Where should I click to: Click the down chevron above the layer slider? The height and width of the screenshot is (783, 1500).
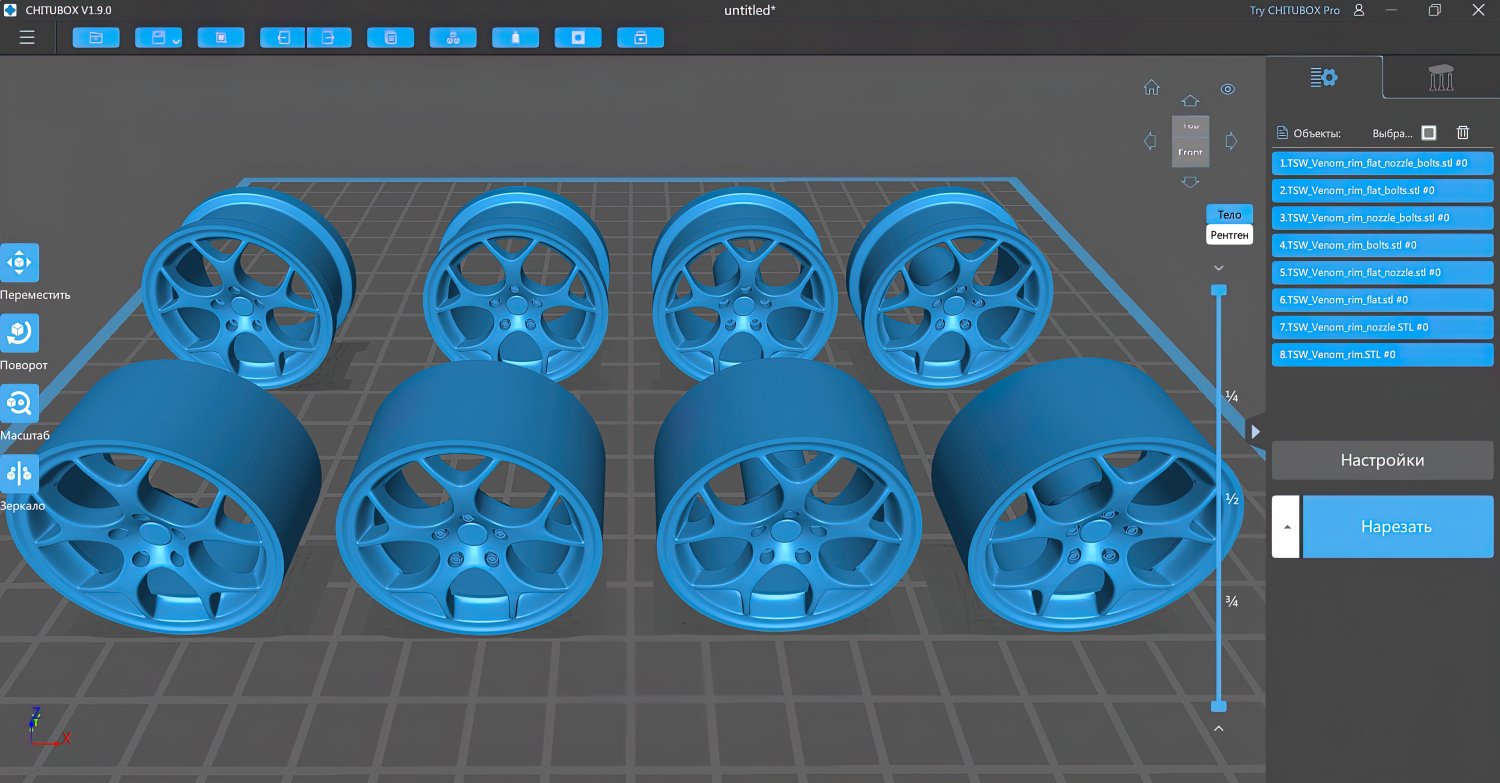(1218, 268)
